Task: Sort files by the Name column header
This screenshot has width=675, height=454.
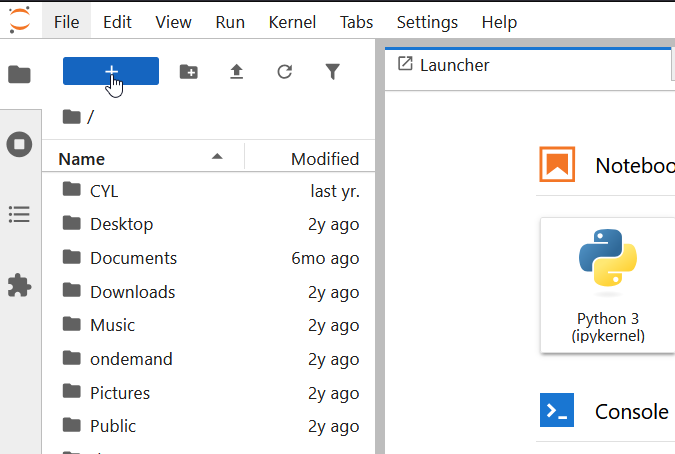Action: tap(143, 159)
